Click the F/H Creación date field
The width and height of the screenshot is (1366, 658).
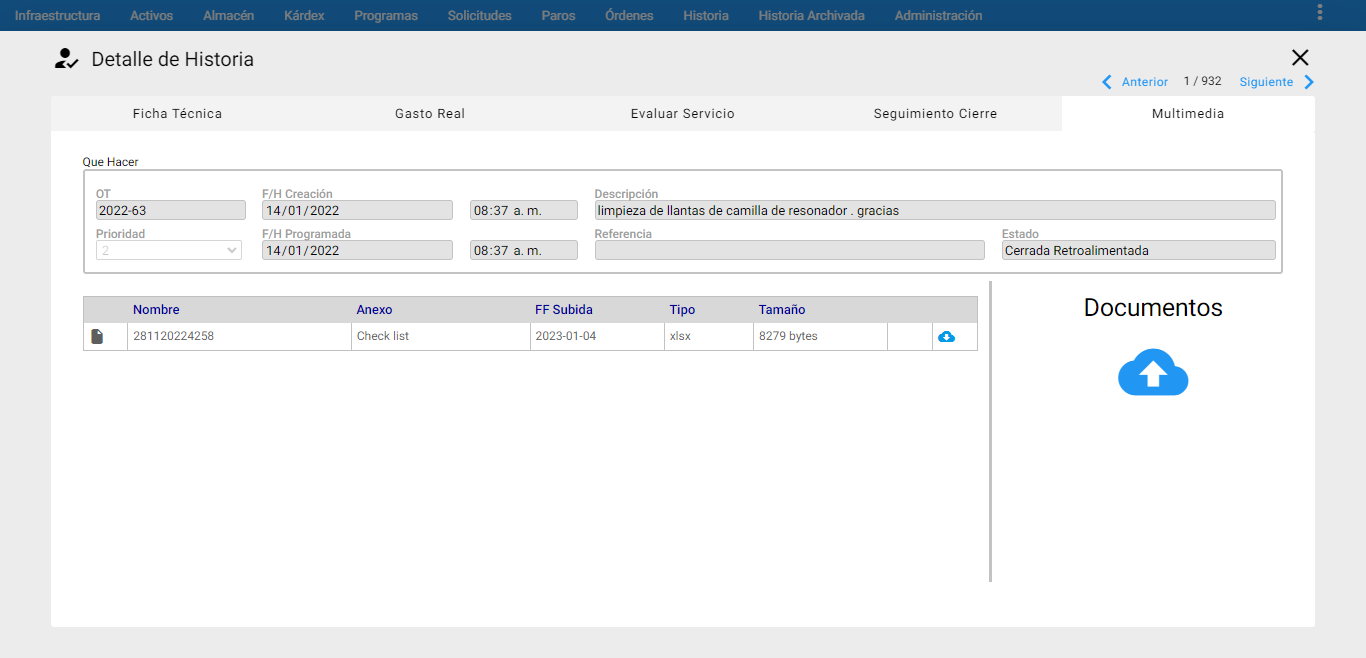tap(358, 211)
